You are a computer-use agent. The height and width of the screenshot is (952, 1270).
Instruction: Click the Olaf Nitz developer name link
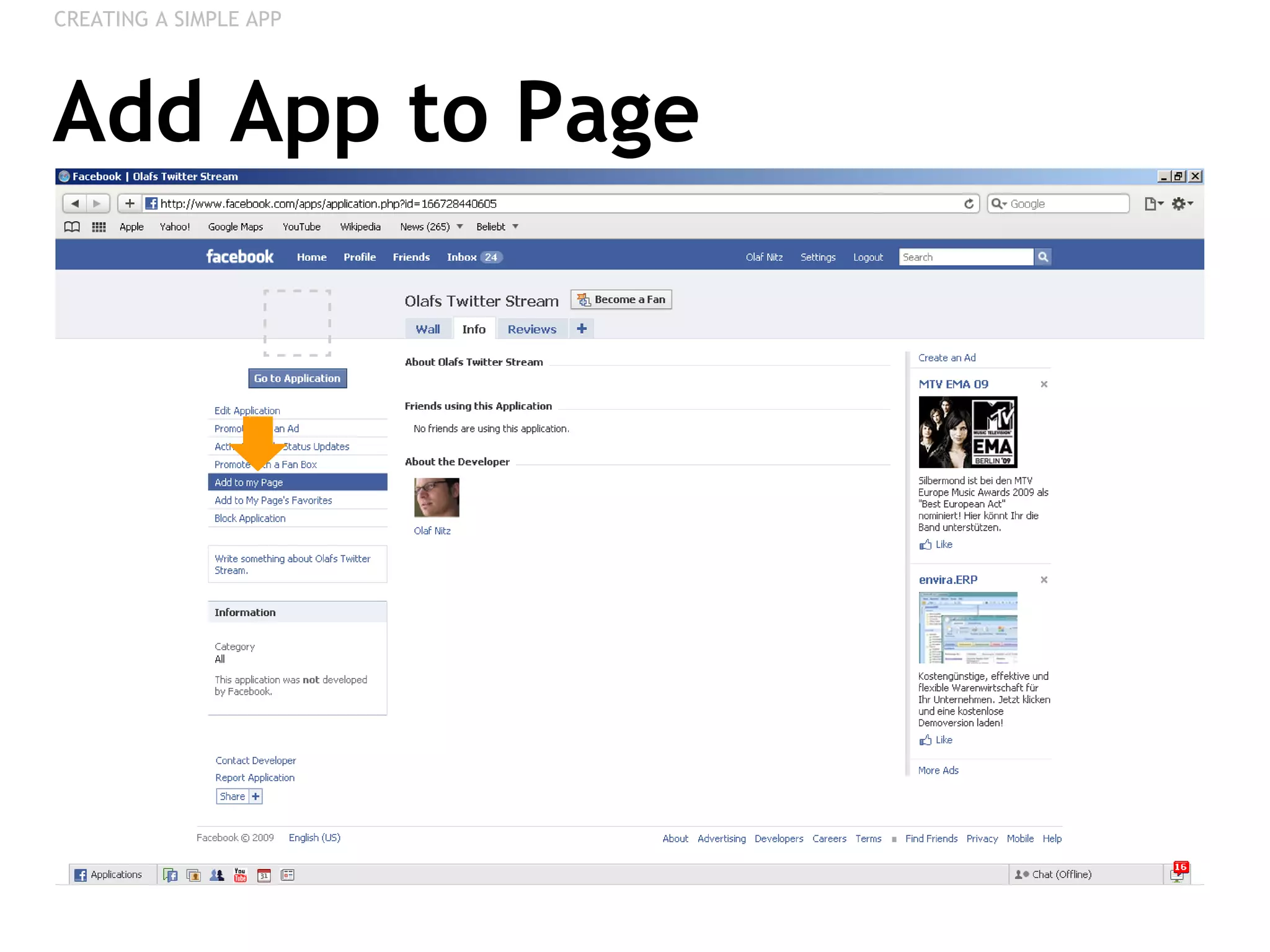click(x=432, y=531)
